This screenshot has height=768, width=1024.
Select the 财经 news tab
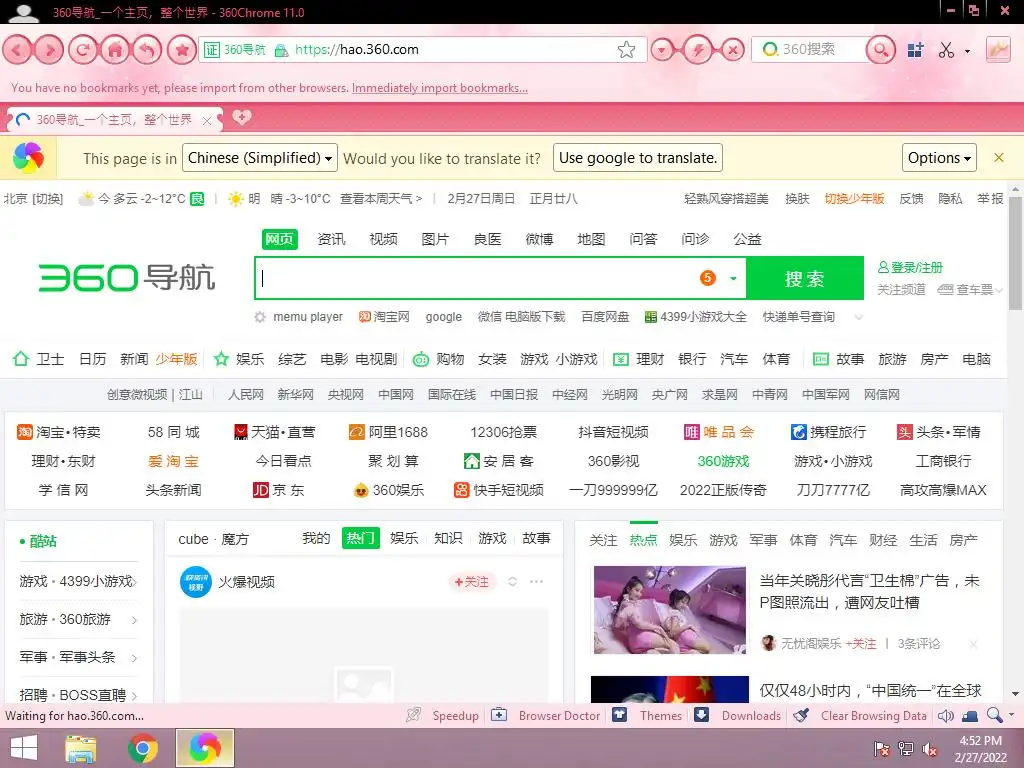[x=883, y=540]
